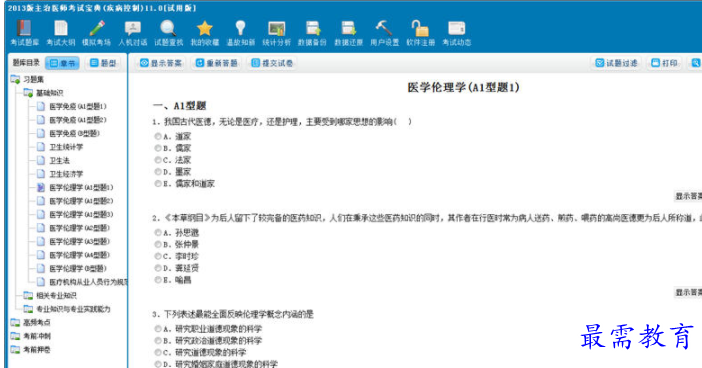
Task: Open the 试题过滤 question filter button
Action: pos(616,63)
